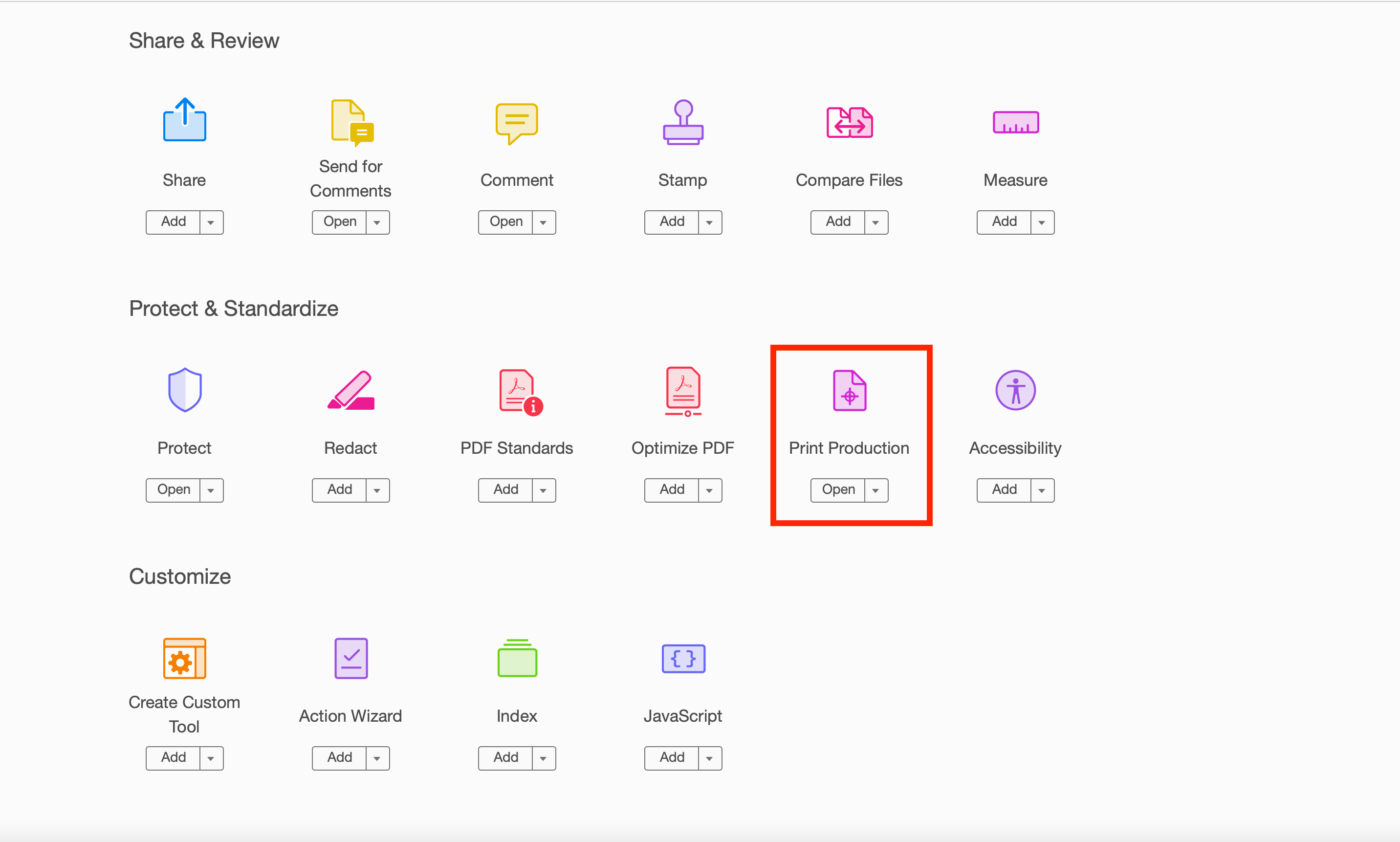The height and width of the screenshot is (842, 1400).
Task: Click the Optimize PDF label
Action: 683,448
